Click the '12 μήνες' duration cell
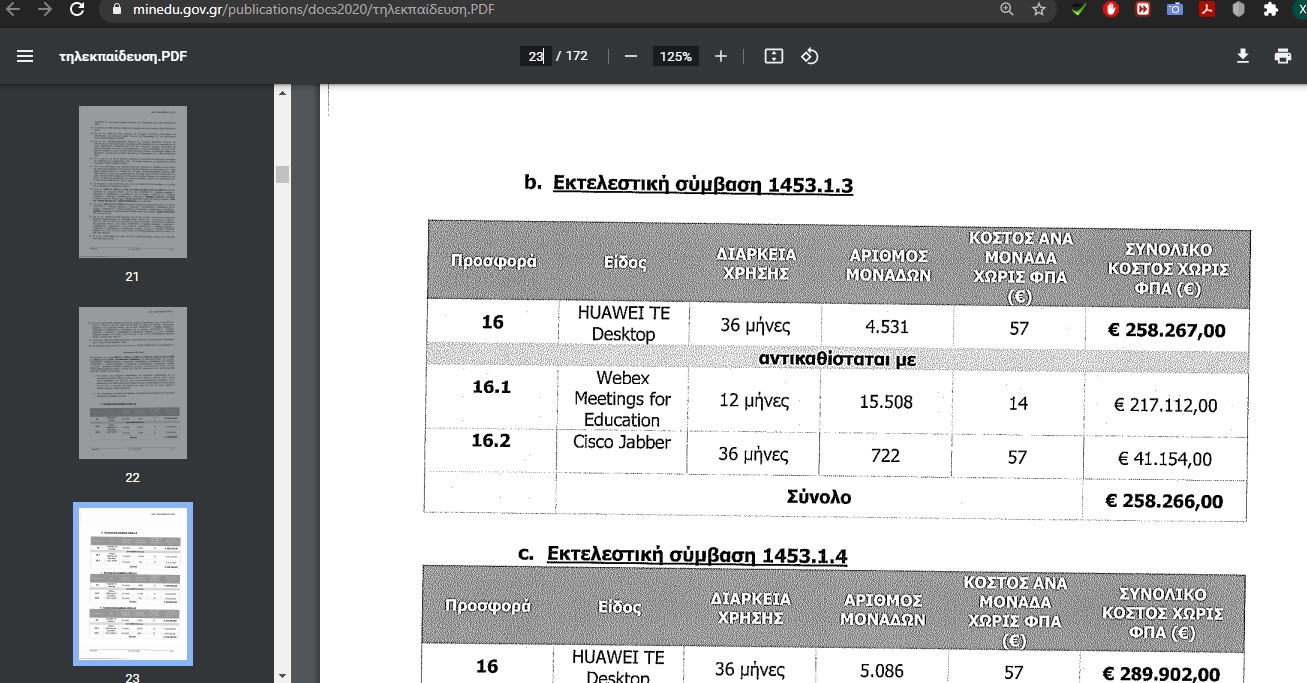1307x683 pixels. [x=754, y=401]
